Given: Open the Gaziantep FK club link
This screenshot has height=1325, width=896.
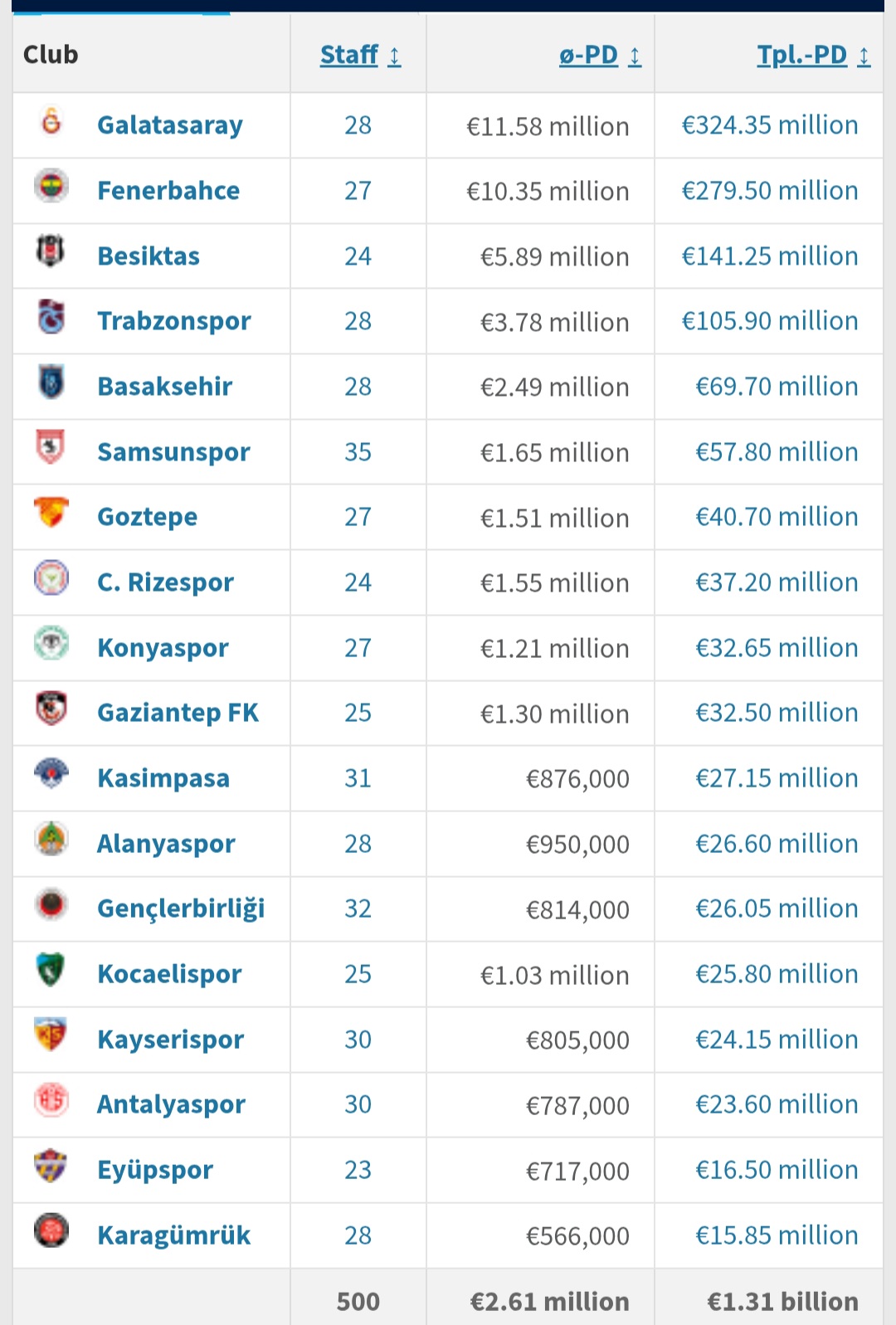Looking at the screenshot, I should (178, 713).
